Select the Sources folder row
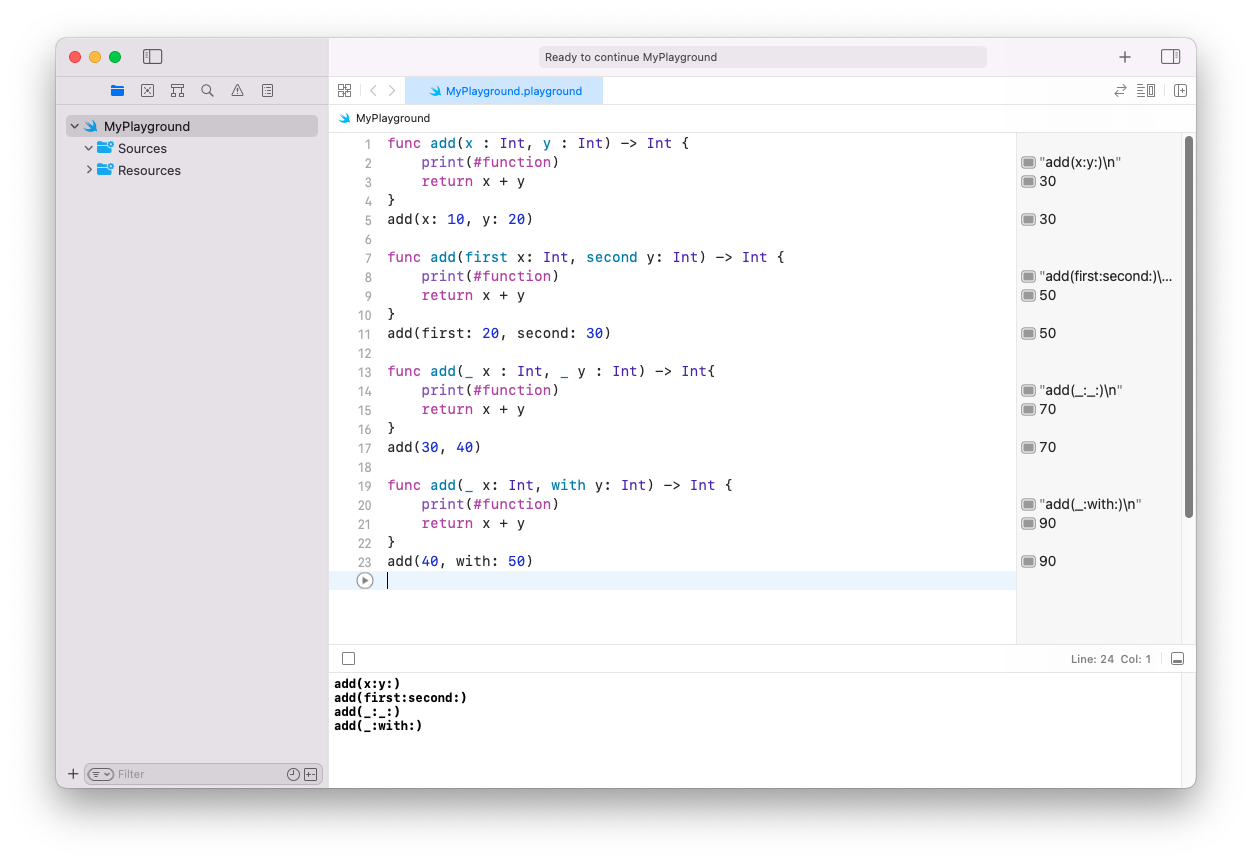This screenshot has width=1252, height=862. [x=192, y=148]
